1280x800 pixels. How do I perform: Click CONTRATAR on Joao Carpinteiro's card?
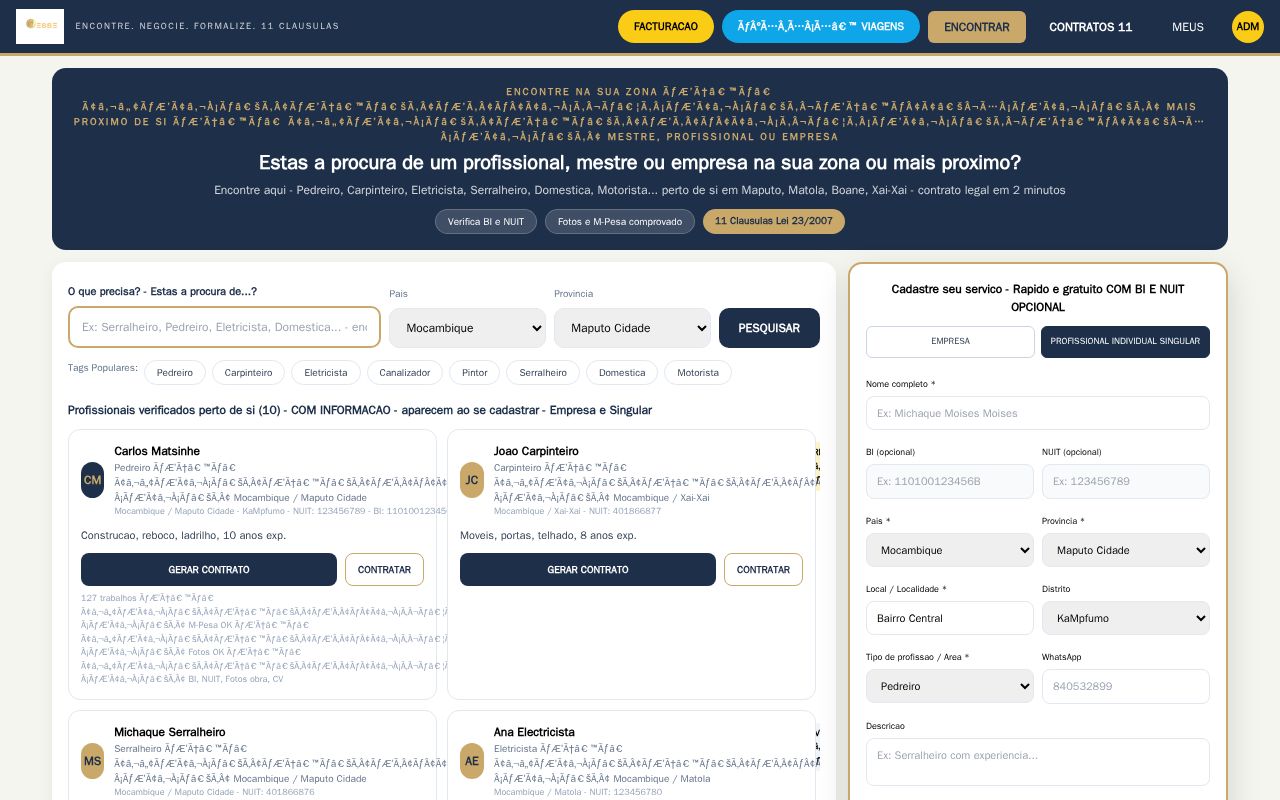point(763,569)
